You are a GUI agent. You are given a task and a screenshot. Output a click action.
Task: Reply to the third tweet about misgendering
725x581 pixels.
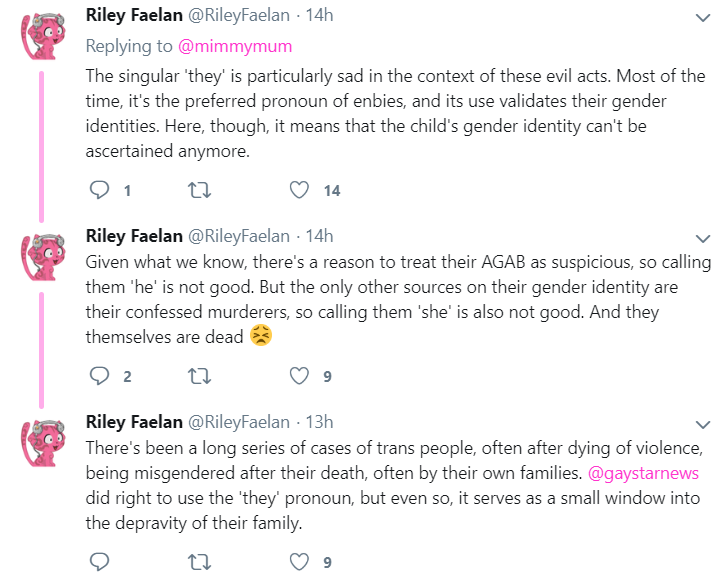point(99,562)
